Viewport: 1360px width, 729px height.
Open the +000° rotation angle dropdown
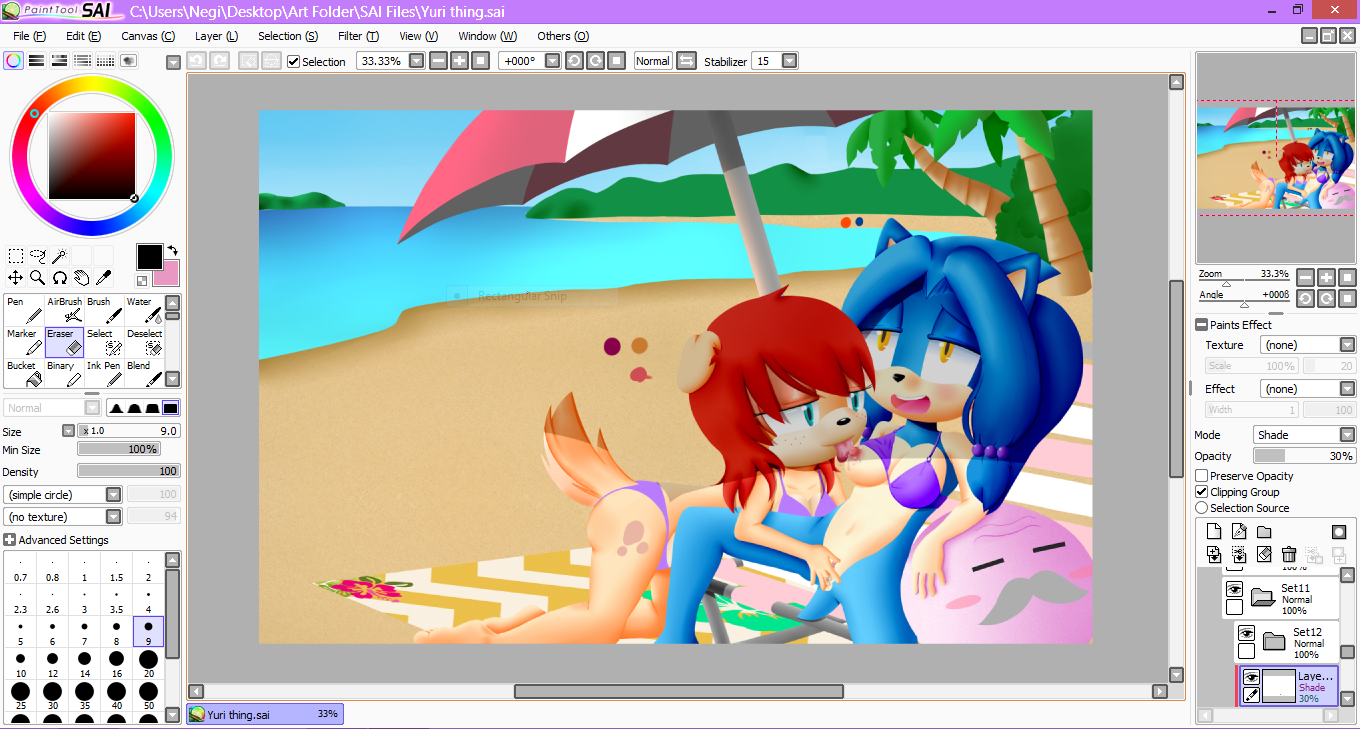[551, 61]
